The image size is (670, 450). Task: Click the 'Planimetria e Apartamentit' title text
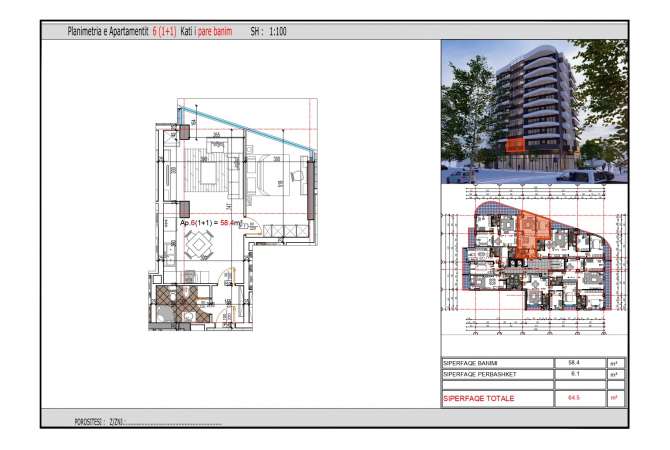tap(107, 33)
